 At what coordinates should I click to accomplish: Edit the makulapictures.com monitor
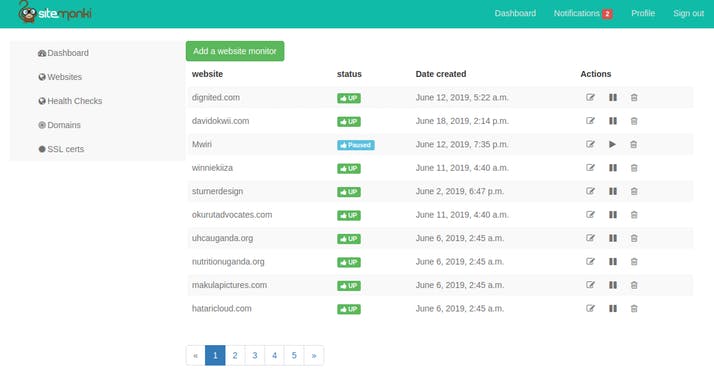pyautogui.click(x=590, y=285)
